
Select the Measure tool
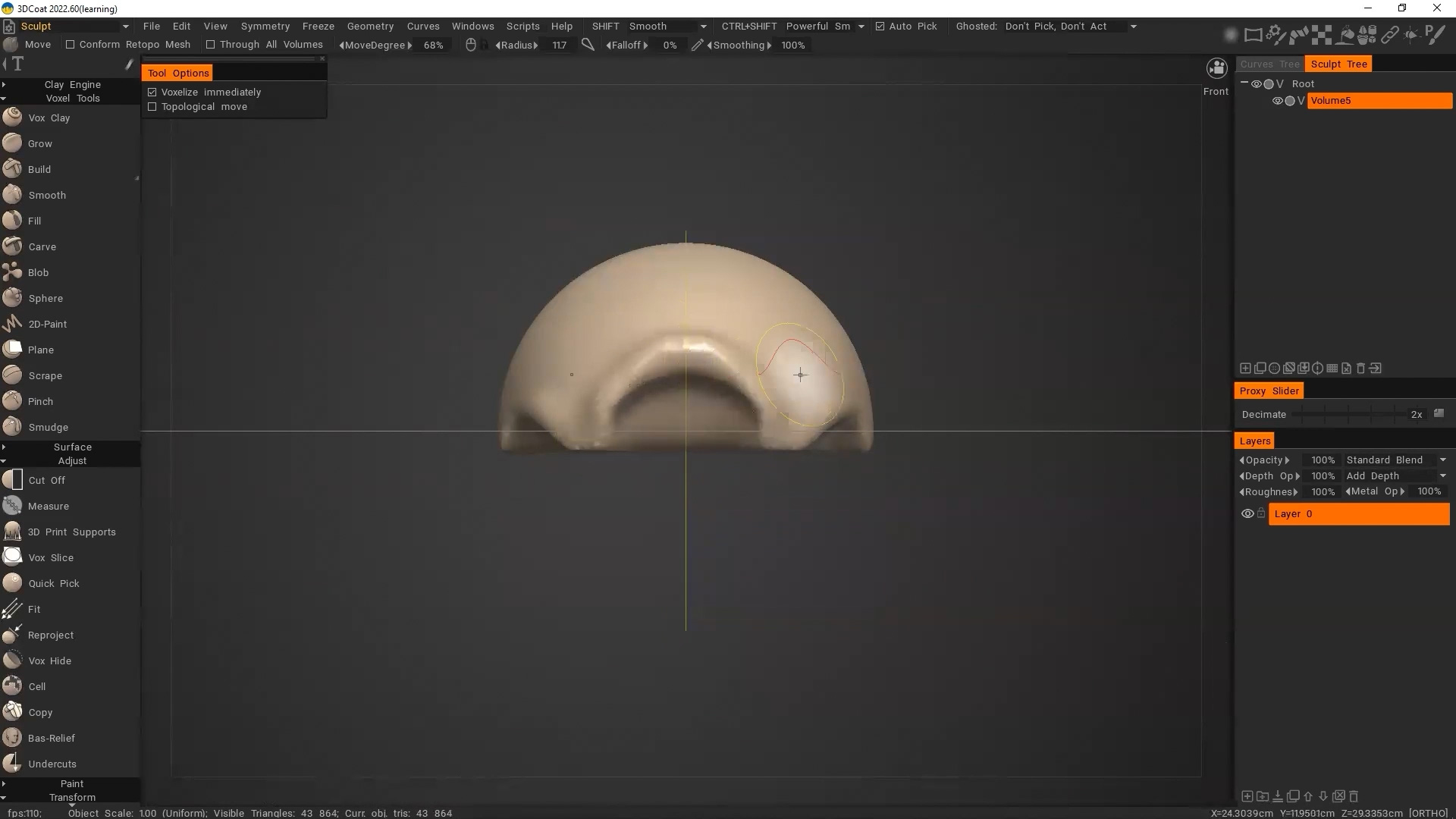tap(48, 506)
